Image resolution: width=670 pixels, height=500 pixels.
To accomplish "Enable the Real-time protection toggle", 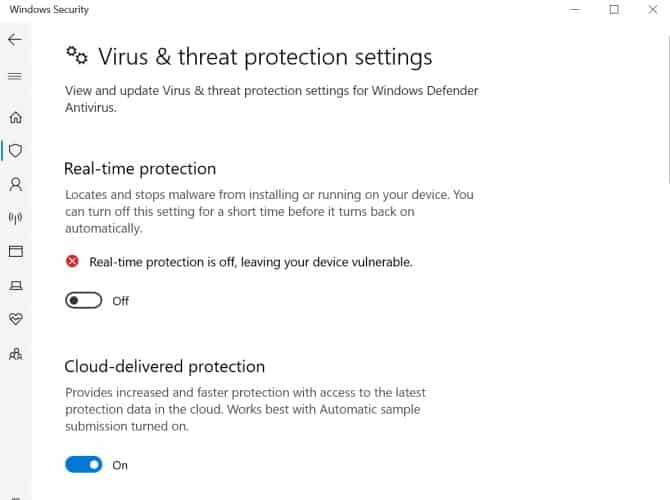I will click(x=84, y=301).
